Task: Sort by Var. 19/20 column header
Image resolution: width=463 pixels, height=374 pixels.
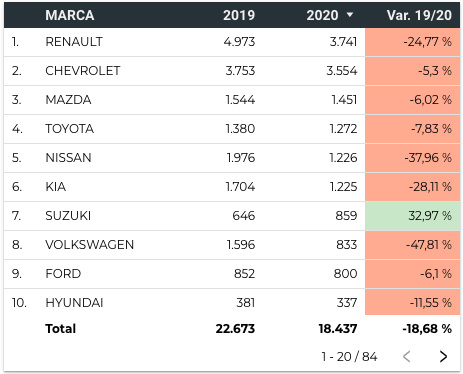Action: pos(419,15)
